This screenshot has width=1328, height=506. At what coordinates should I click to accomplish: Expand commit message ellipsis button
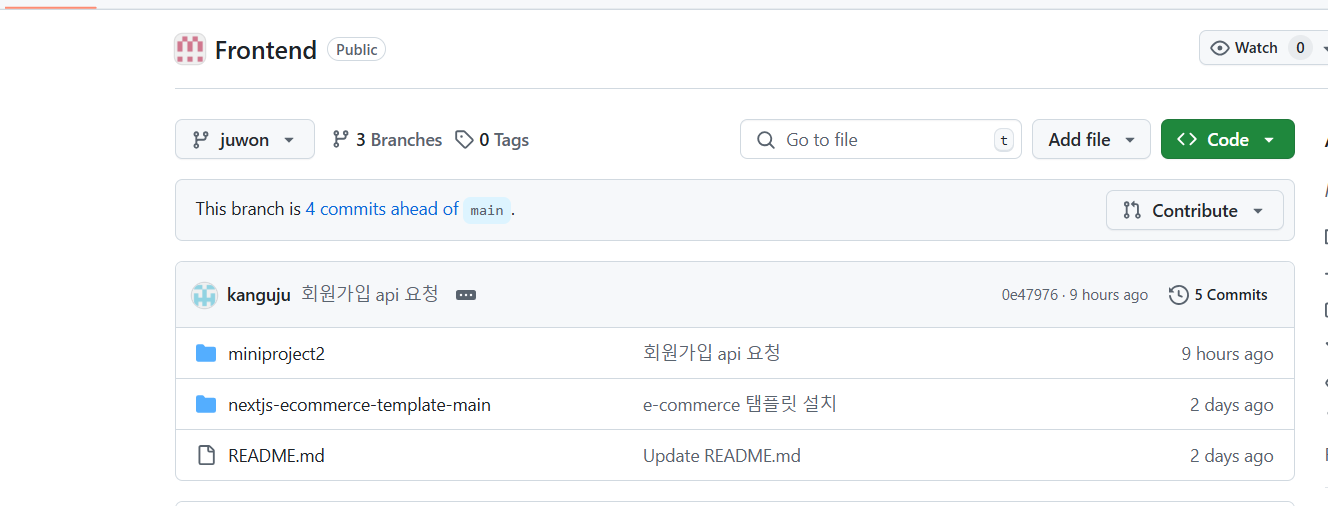tap(466, 295)
